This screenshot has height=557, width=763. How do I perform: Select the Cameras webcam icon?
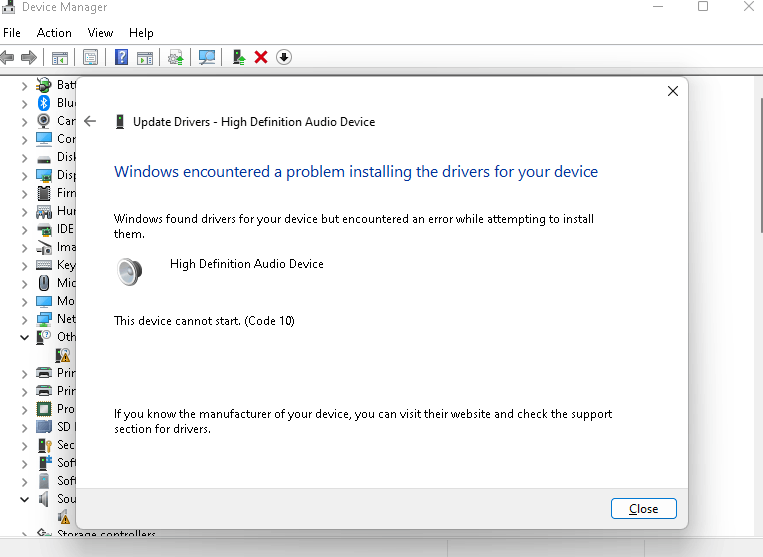coord(44,121)
